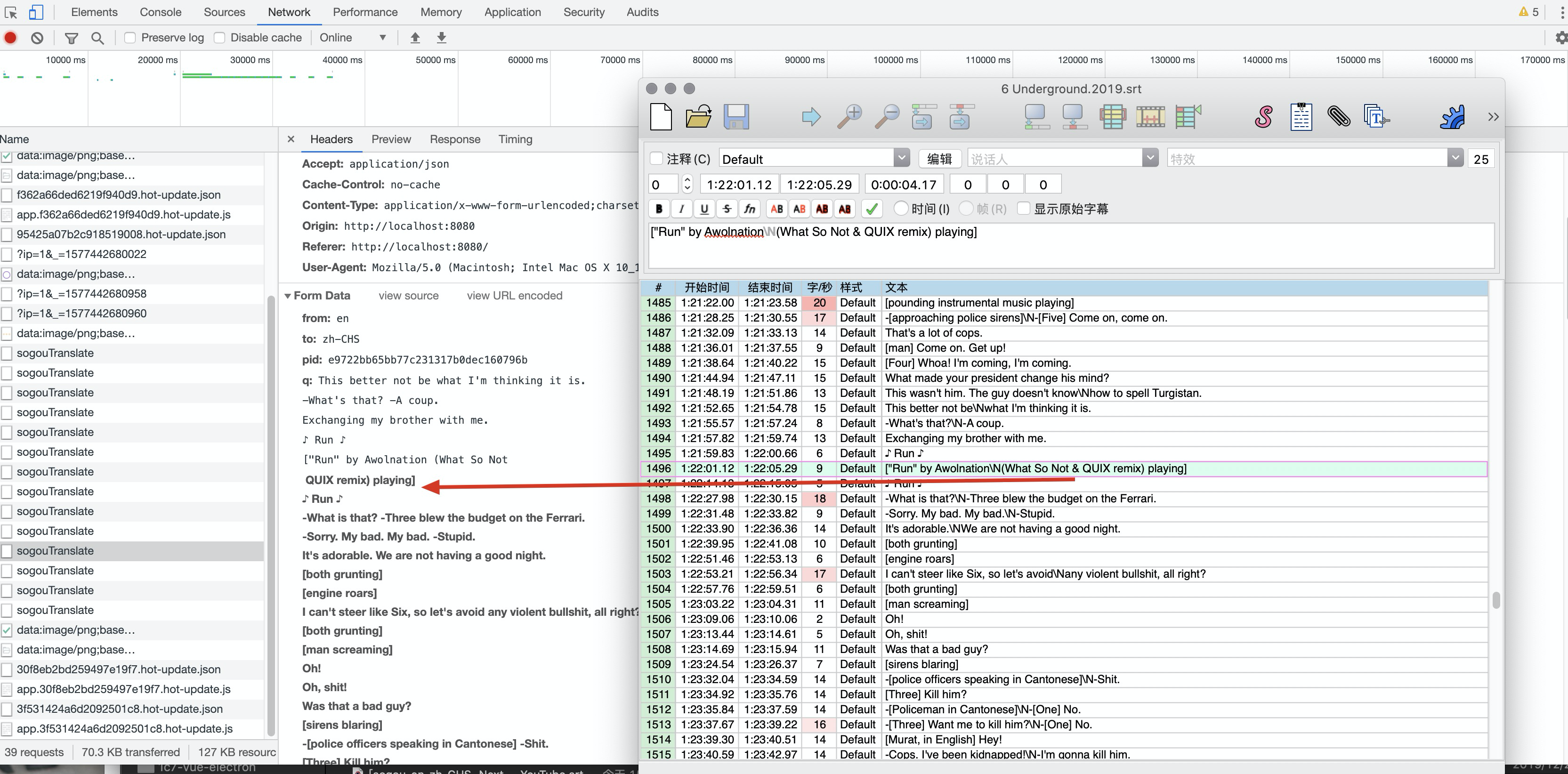The image size is (1568, 774).
Task: Click the 编辑 edit style button
Action: pyautogui.click(x=939, y=159)
